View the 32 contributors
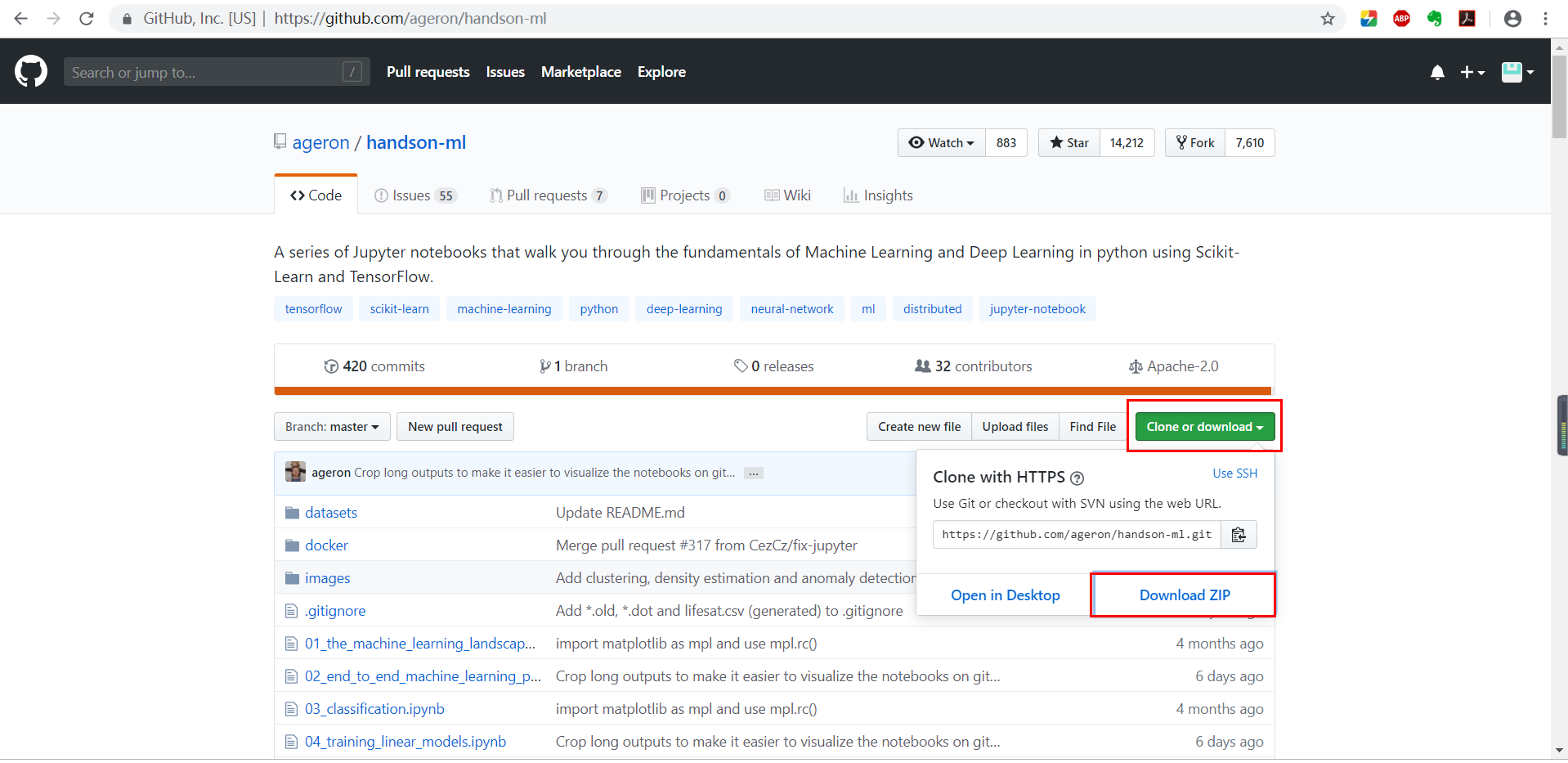 974,366
